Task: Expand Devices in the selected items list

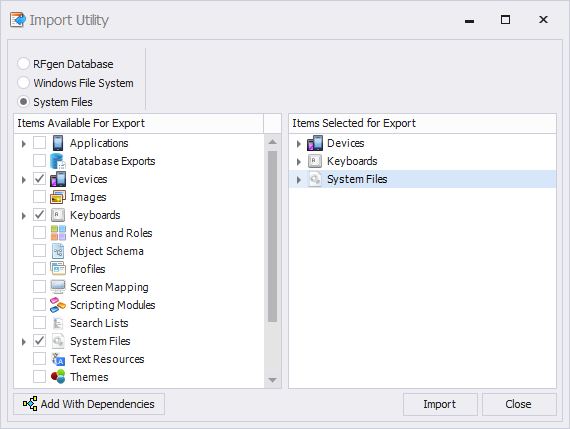Action: [x=298, y=144]
